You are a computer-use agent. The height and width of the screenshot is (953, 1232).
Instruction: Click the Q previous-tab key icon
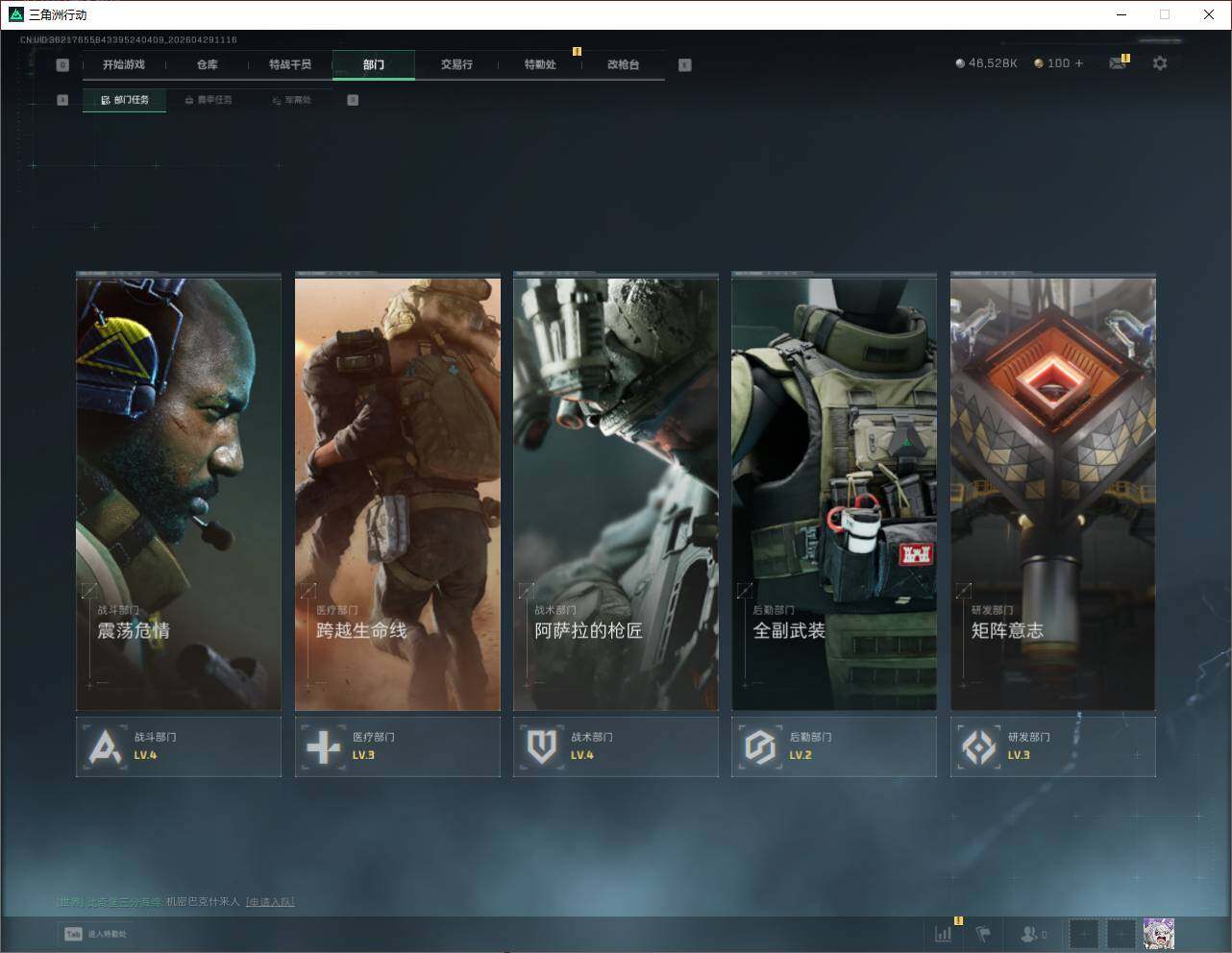pos(62,64)
